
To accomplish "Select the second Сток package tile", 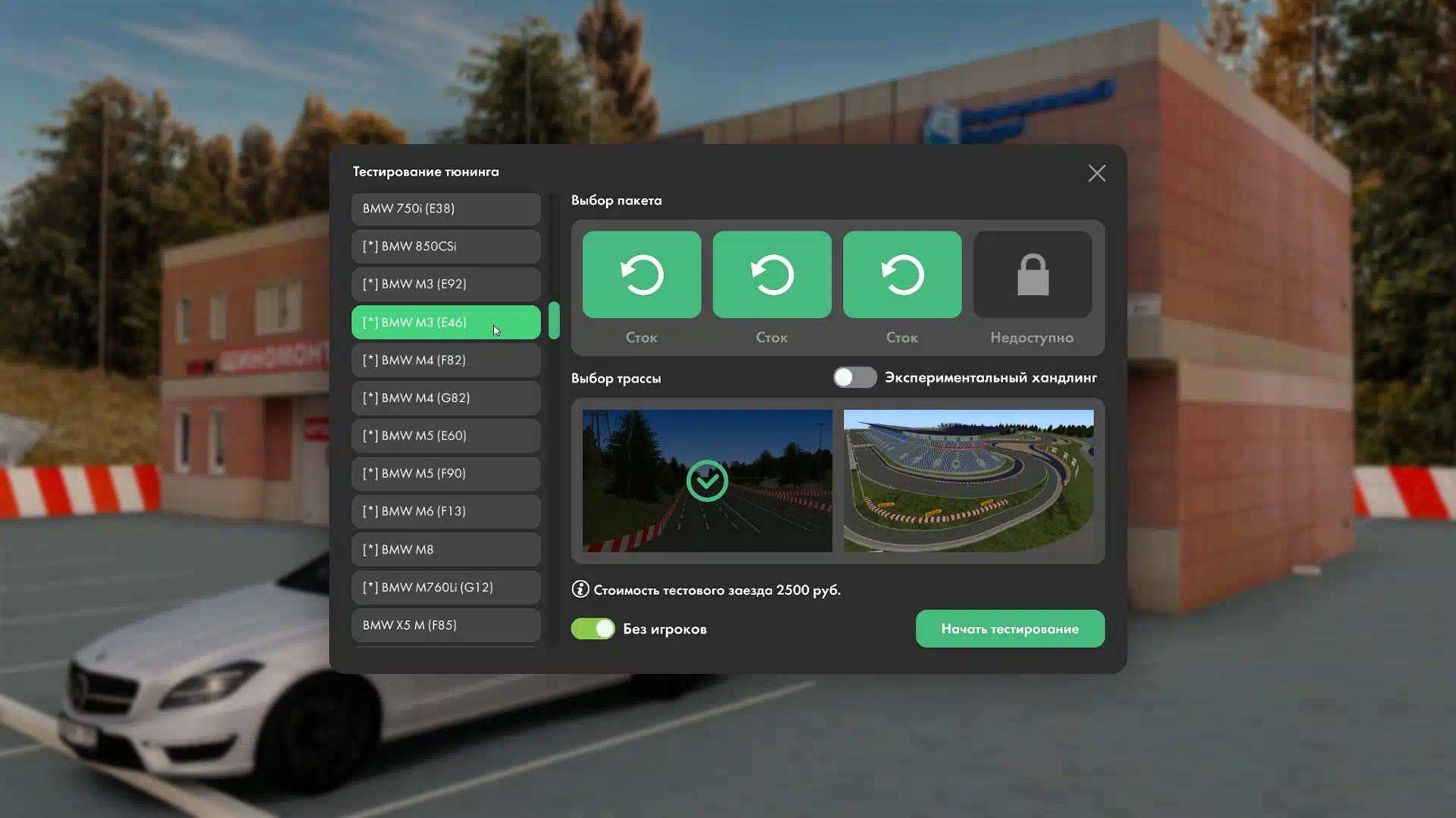I will (772, 274).
